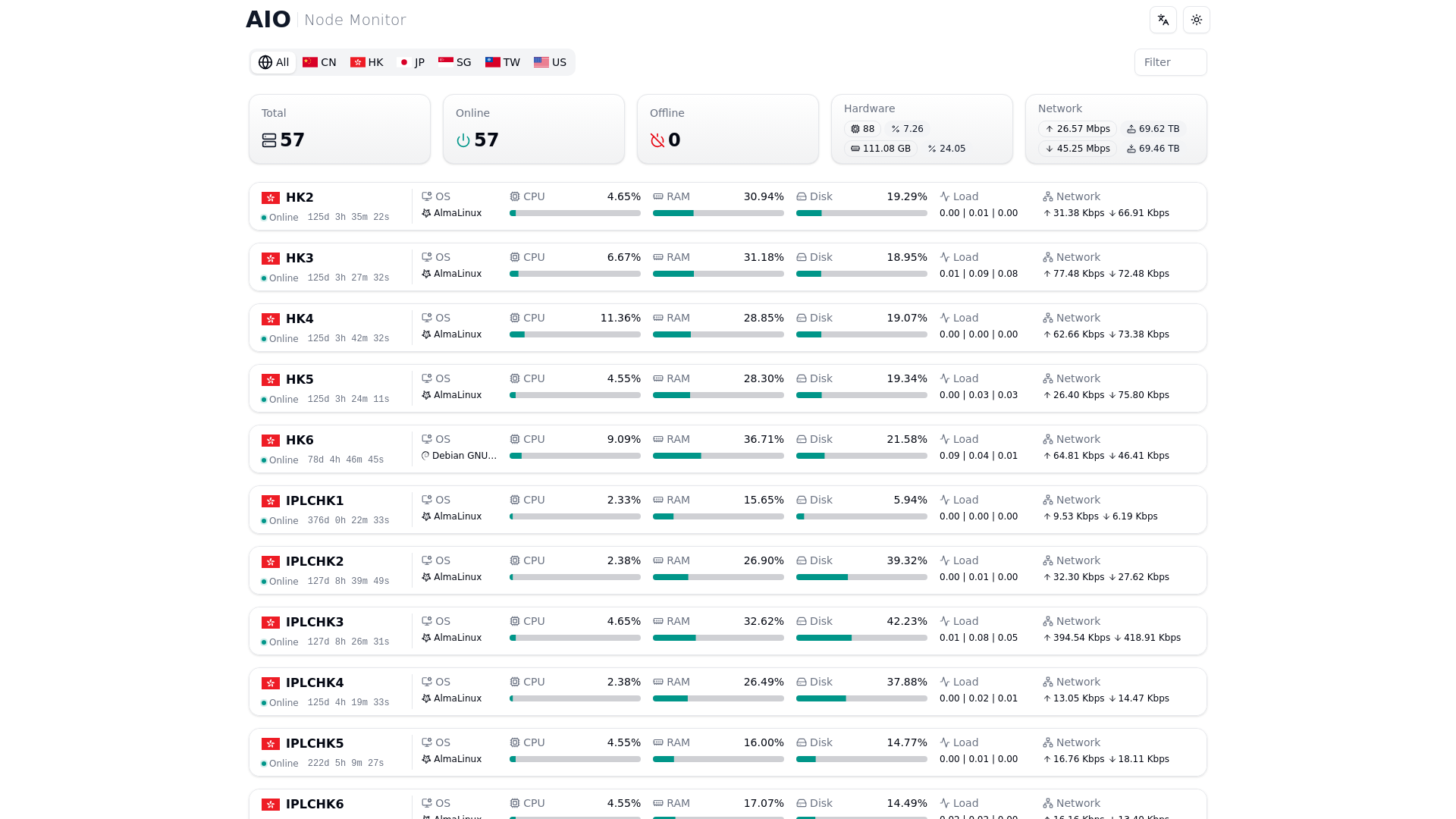Click the Debian logo icon for HK6

coord(425,456)
